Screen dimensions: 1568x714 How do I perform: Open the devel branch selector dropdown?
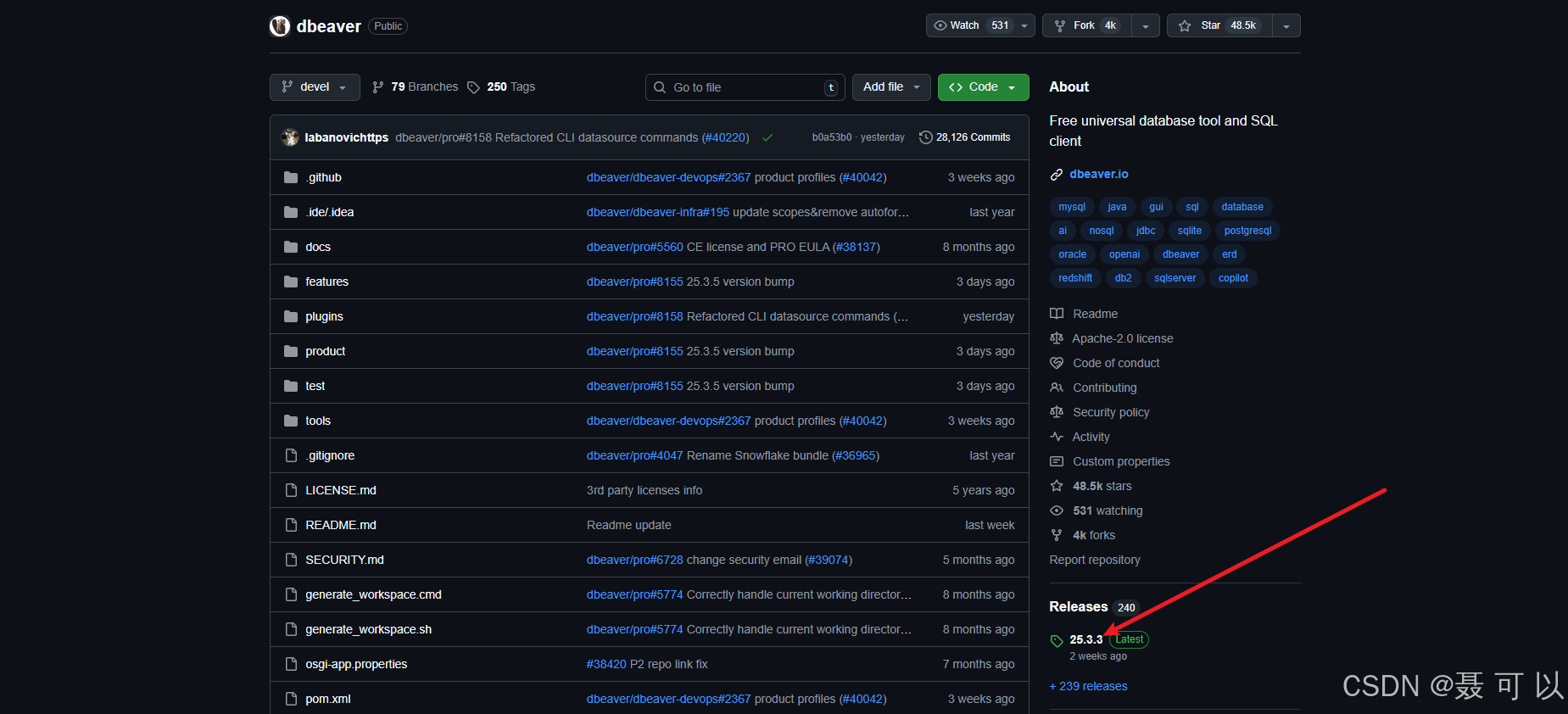315,87
